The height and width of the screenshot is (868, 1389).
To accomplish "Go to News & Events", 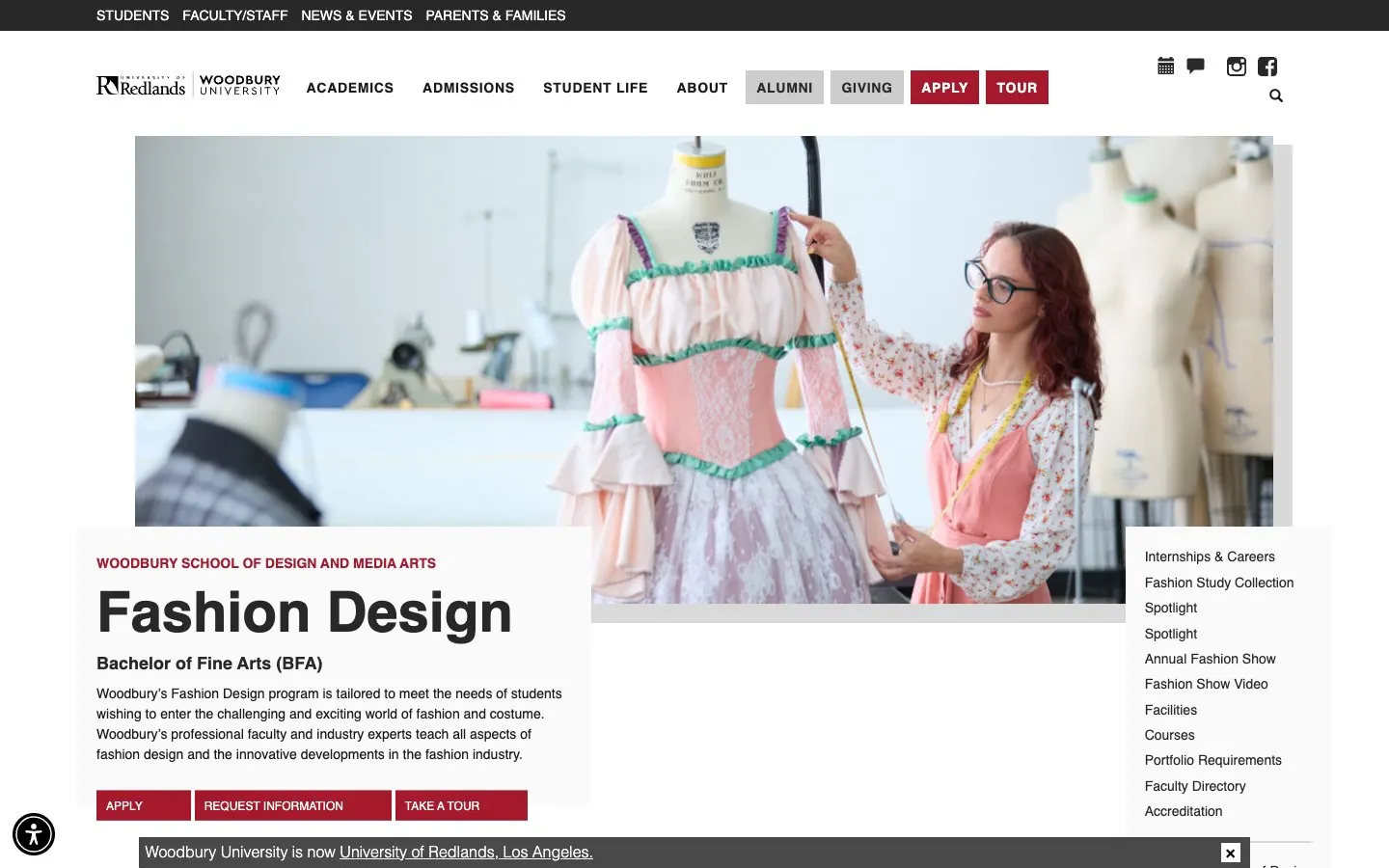I will coord(356,15).
